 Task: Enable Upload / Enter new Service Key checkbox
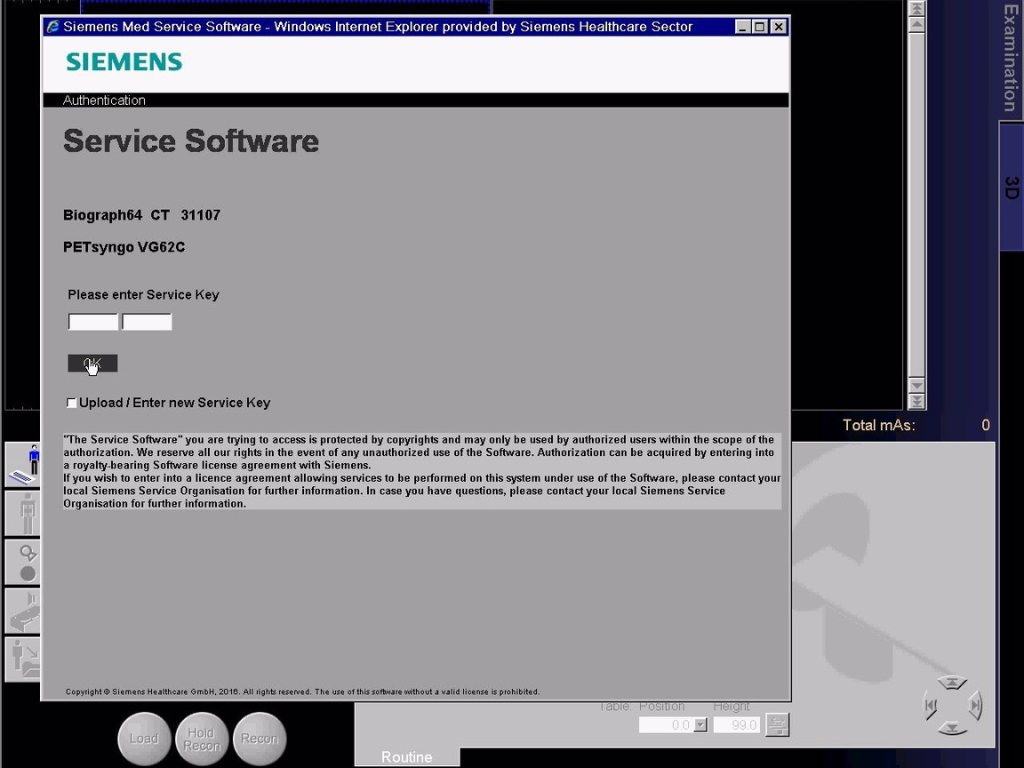point(71,403)
